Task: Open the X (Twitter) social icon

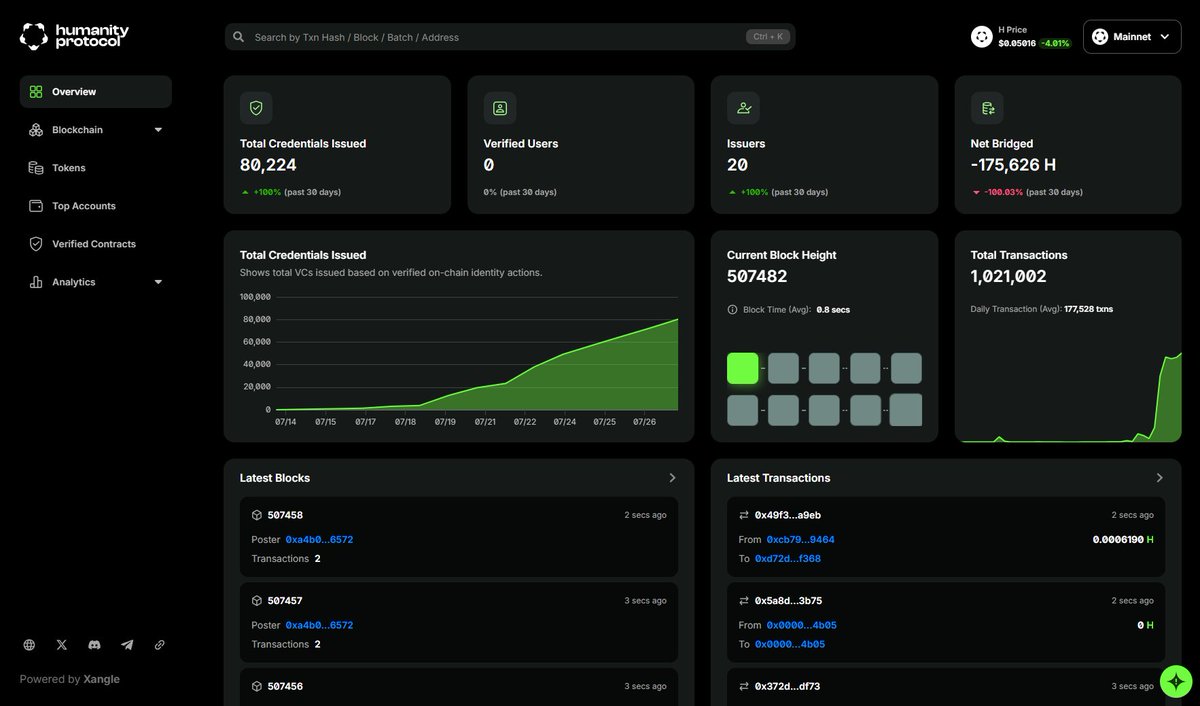Action: point(62,645)
